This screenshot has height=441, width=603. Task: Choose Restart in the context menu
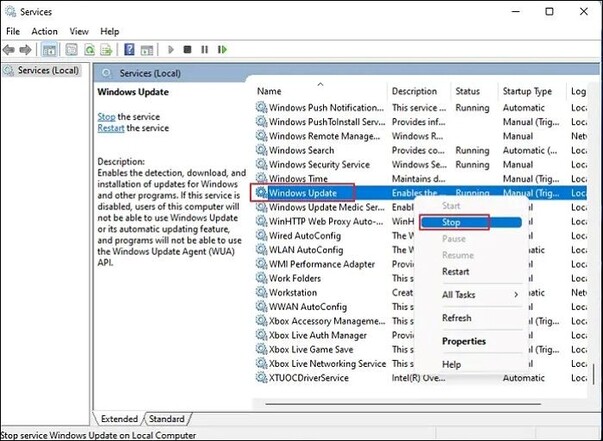455,271
